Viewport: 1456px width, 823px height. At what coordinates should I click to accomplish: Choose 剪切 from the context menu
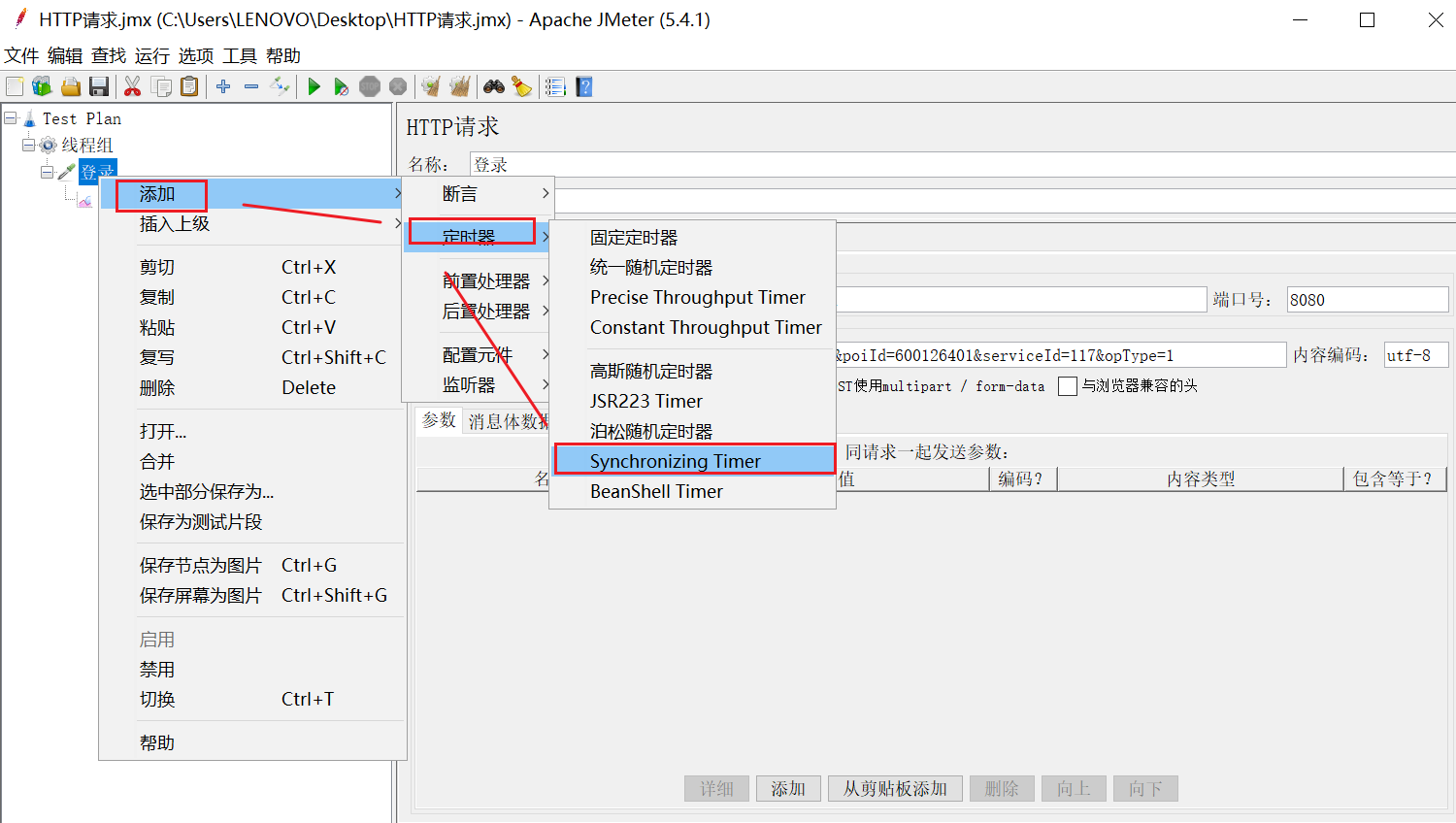(252, 268)
